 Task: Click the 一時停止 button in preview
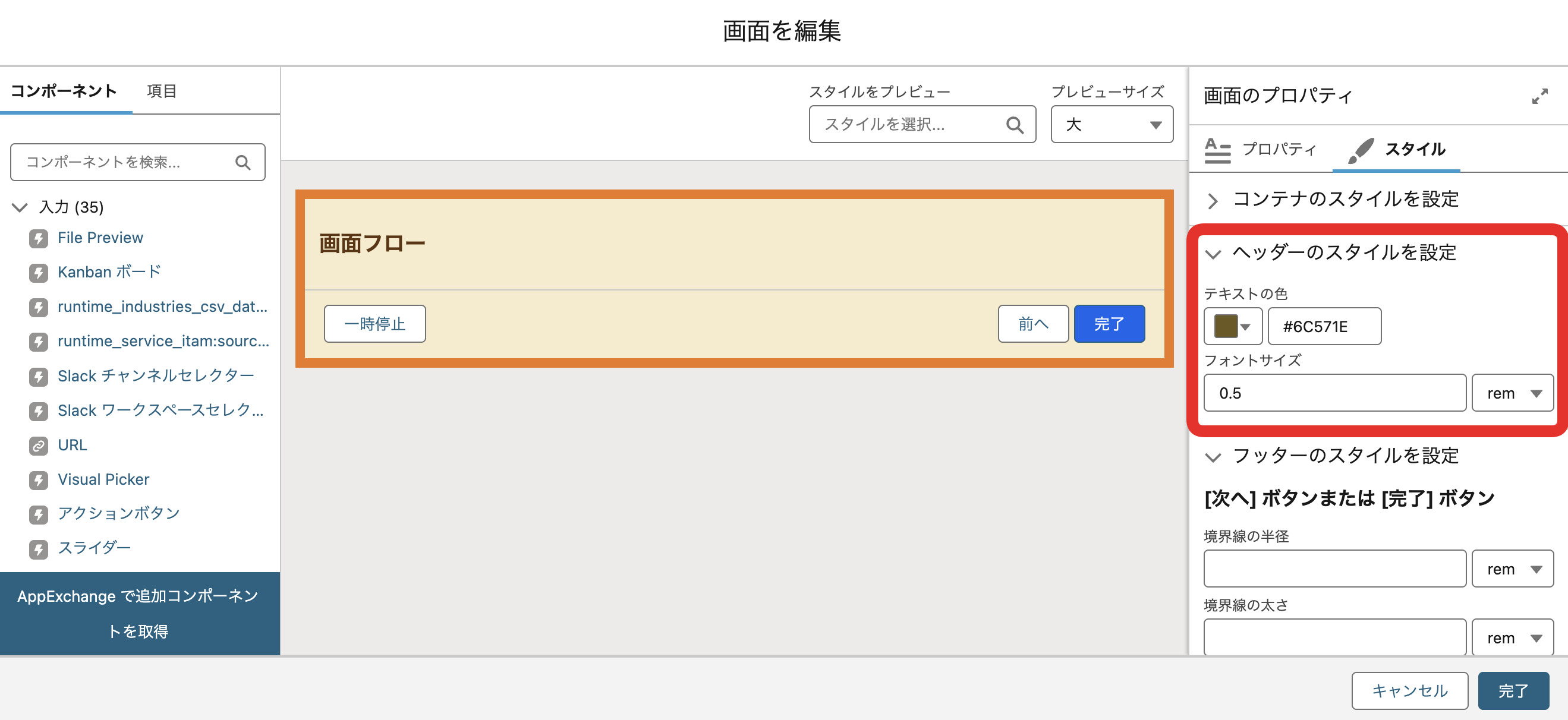pyautogui.click(x=374, y=324)
